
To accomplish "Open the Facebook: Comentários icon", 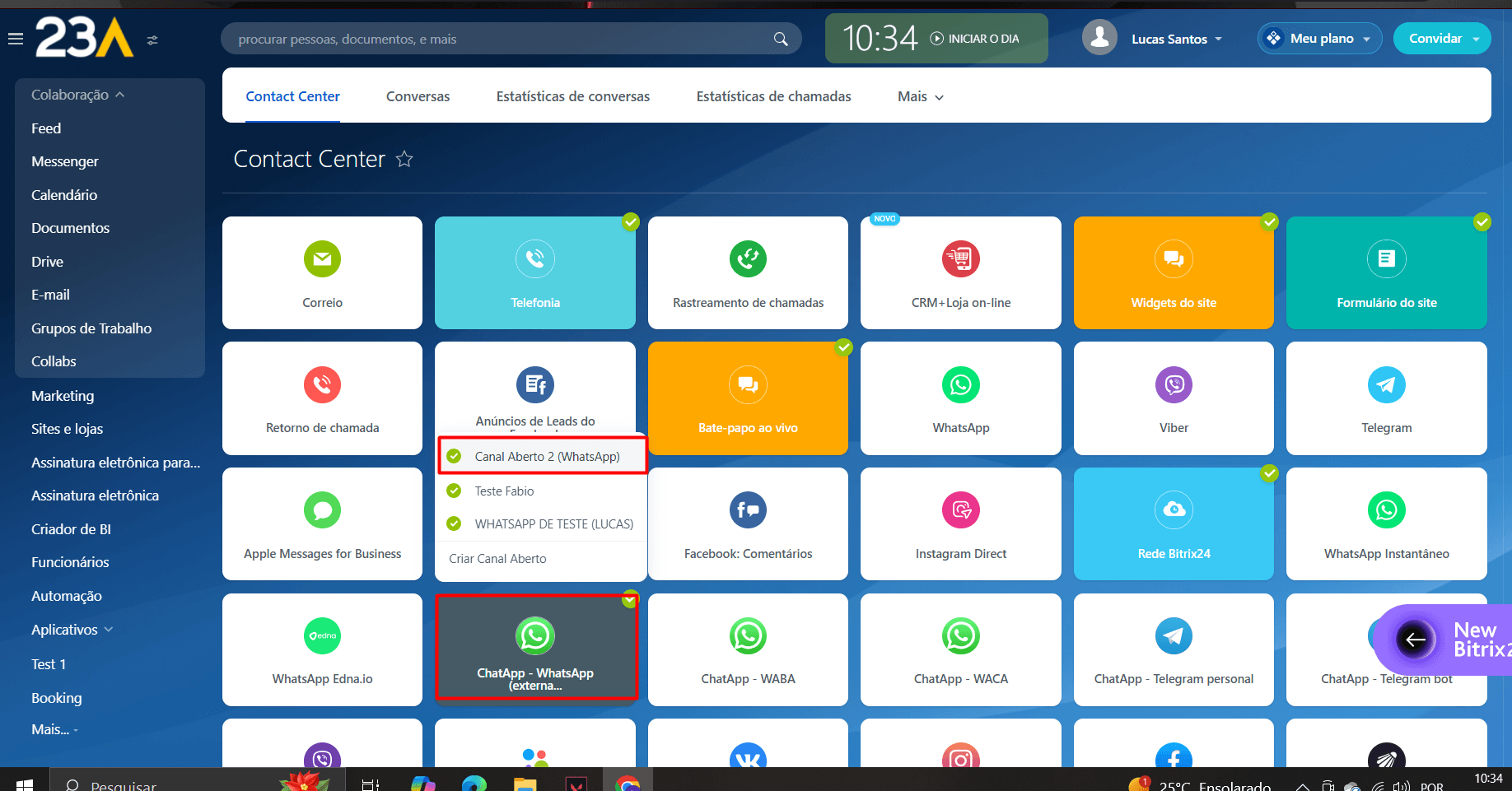I will 747,510.
